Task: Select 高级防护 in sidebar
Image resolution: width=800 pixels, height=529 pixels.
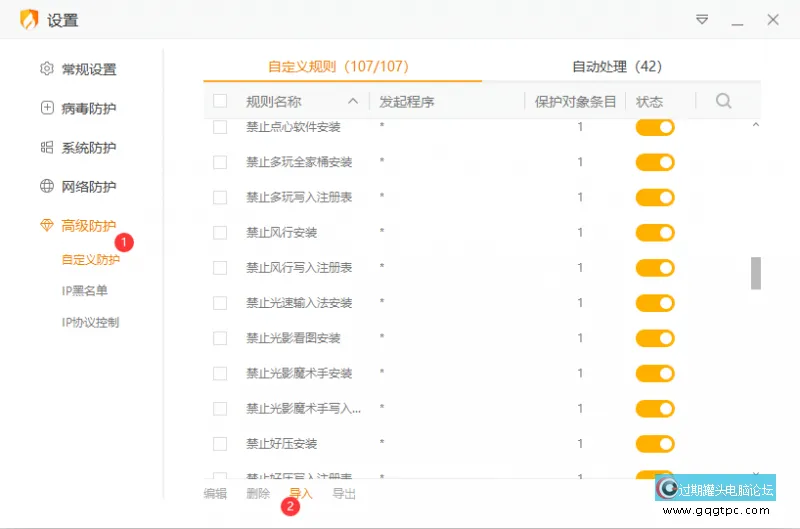Action: tap(89, 225)
